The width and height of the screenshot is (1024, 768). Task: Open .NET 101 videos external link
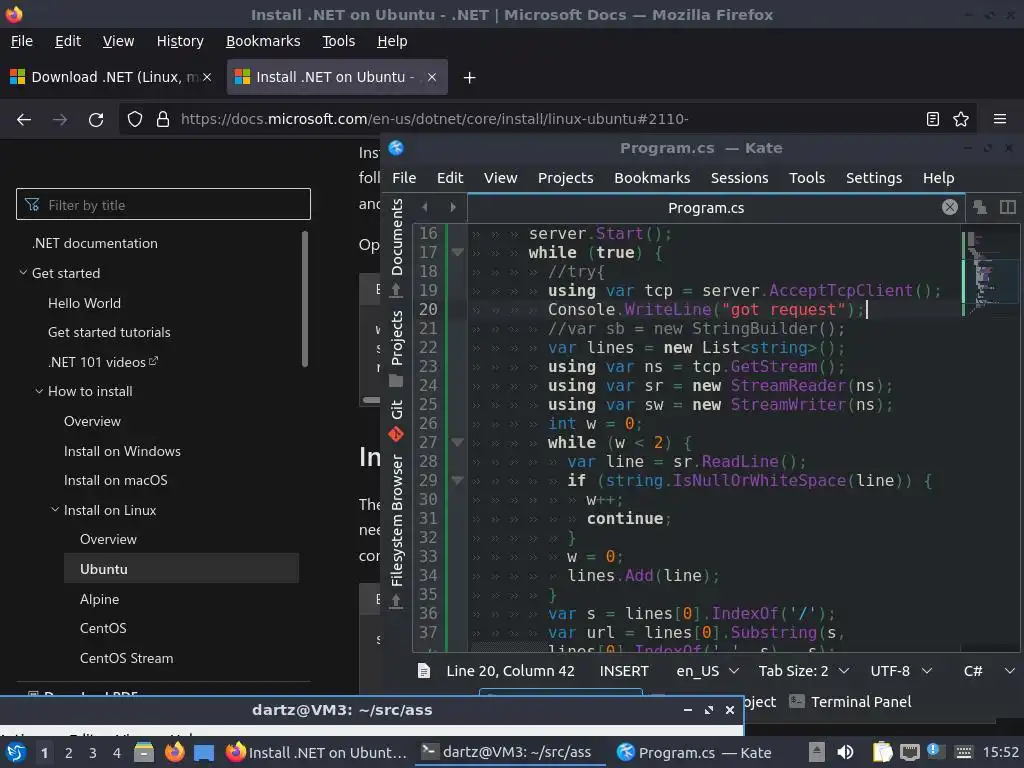103,362
